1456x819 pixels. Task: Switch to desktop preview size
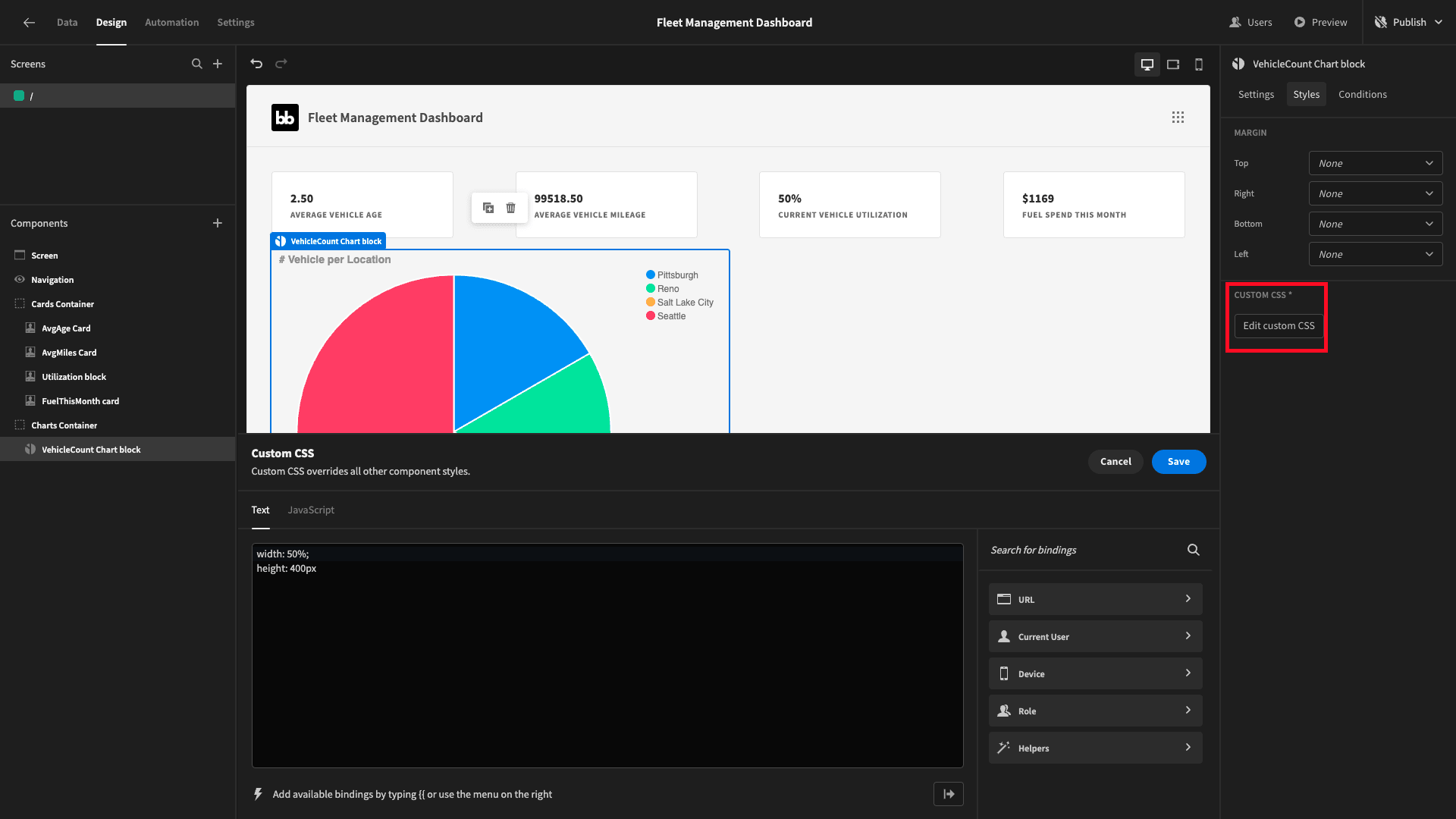tap(1147, 64)
